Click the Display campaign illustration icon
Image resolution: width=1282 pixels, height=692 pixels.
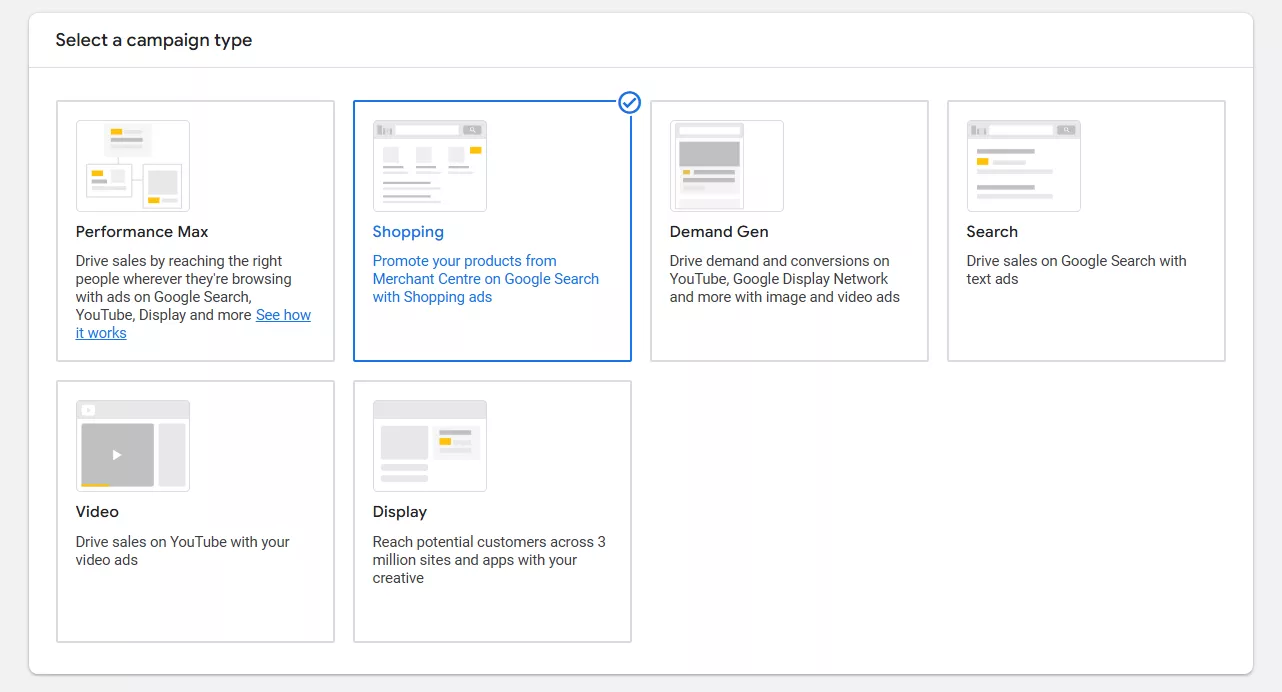(429, 446)
